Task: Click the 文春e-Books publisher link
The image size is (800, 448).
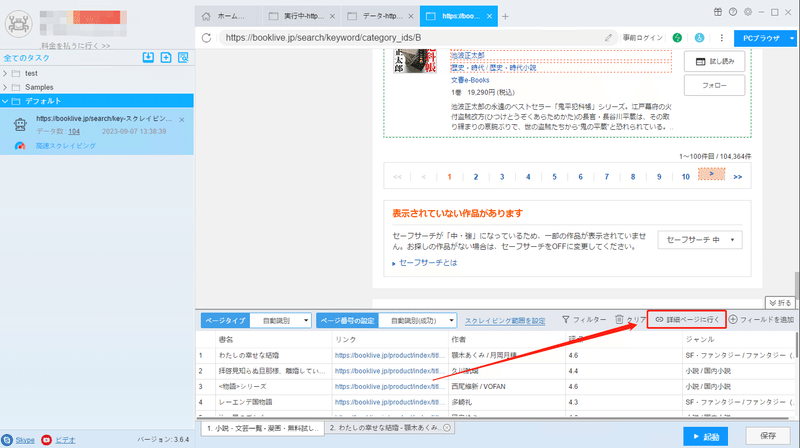Action: pyautogui.click(x=470, y=80)
